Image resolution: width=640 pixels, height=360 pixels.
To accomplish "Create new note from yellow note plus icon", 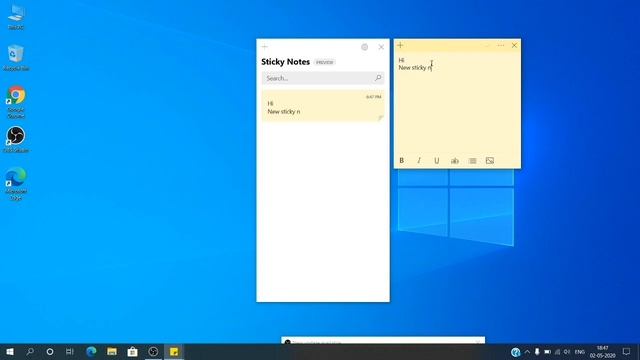I will [400, 45].
